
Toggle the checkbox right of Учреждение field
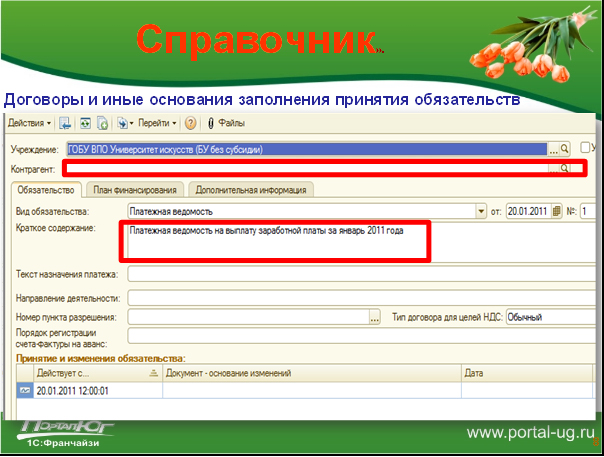(586, 149)
